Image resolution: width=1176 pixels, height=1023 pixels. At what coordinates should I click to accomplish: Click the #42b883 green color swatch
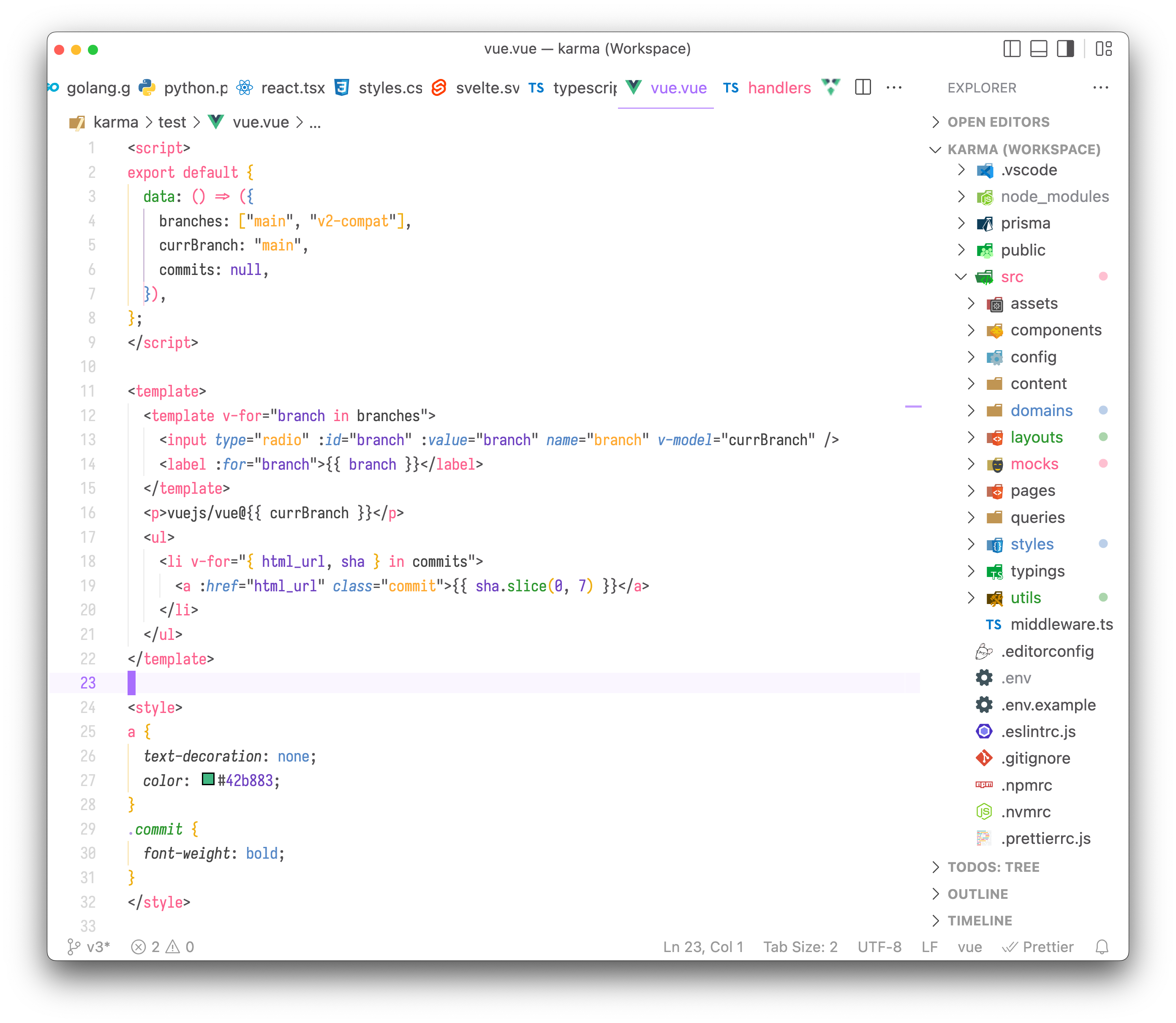click(208, 779)
